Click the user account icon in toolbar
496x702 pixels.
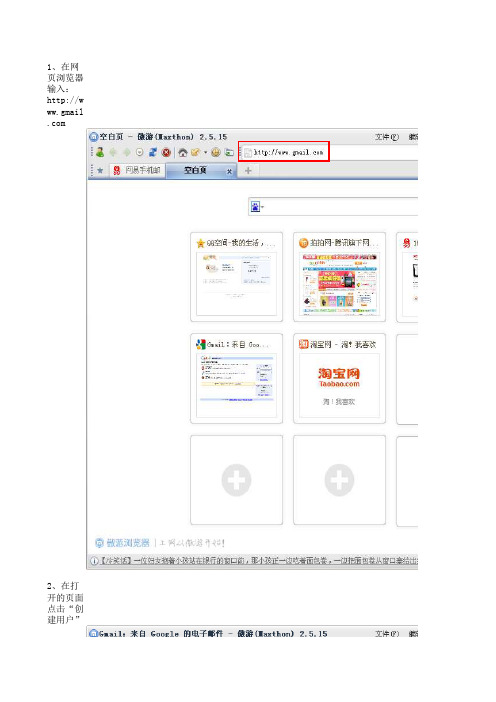point(100,152)
